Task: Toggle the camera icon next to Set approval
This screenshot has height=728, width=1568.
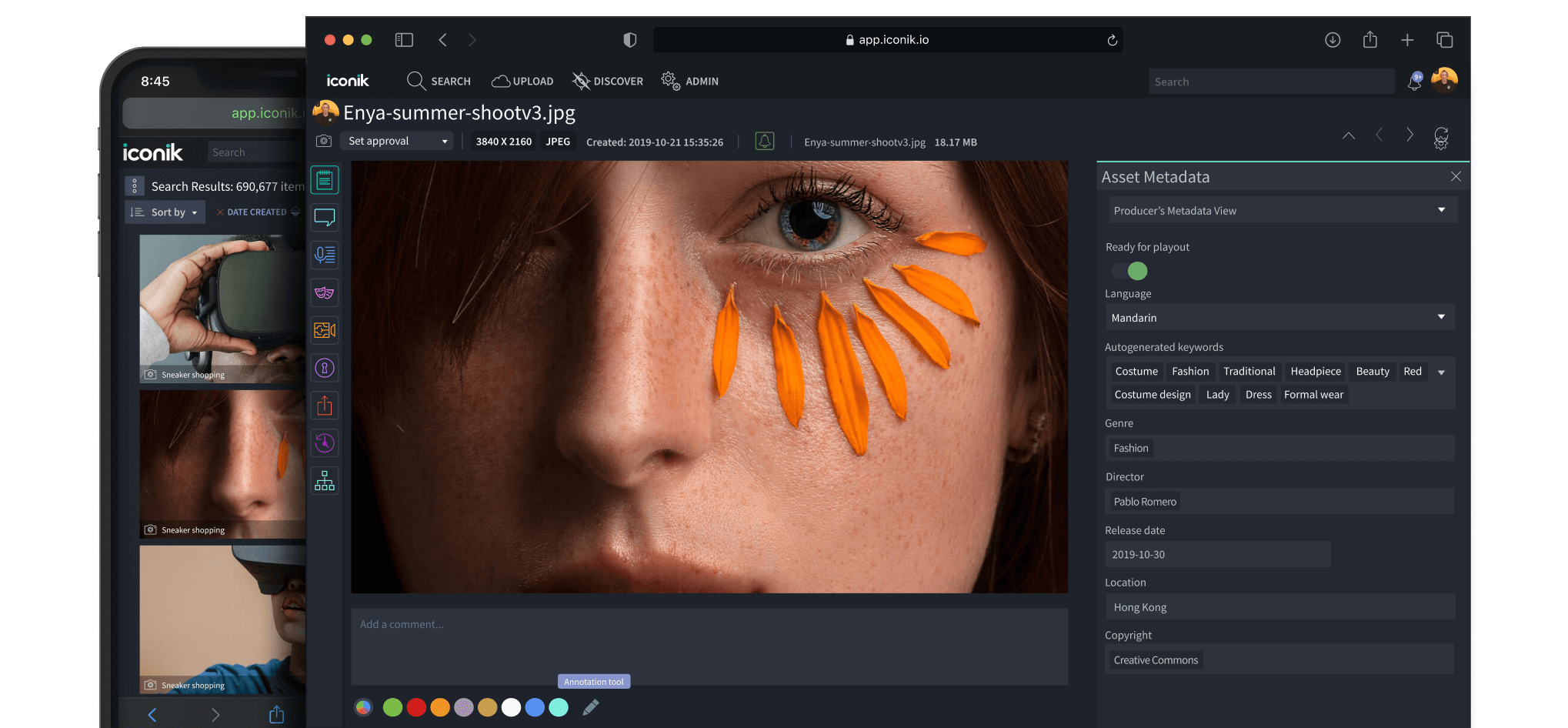Action: click(x=325, y=141)
